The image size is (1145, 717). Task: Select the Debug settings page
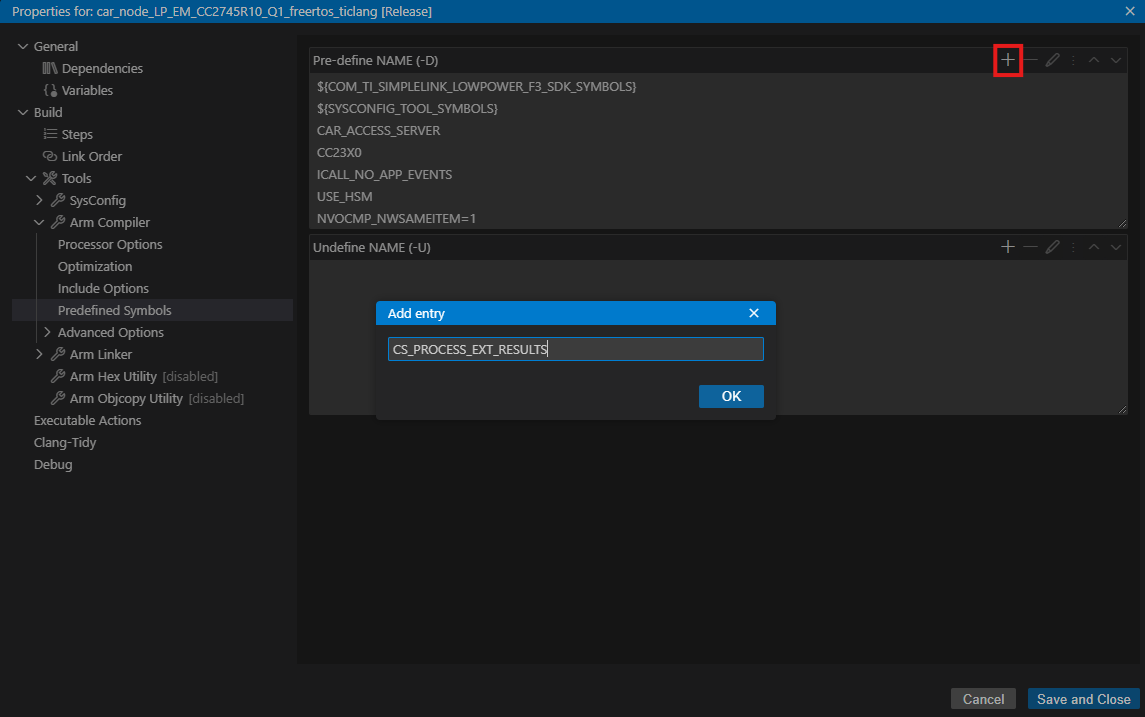click(52, 463)
